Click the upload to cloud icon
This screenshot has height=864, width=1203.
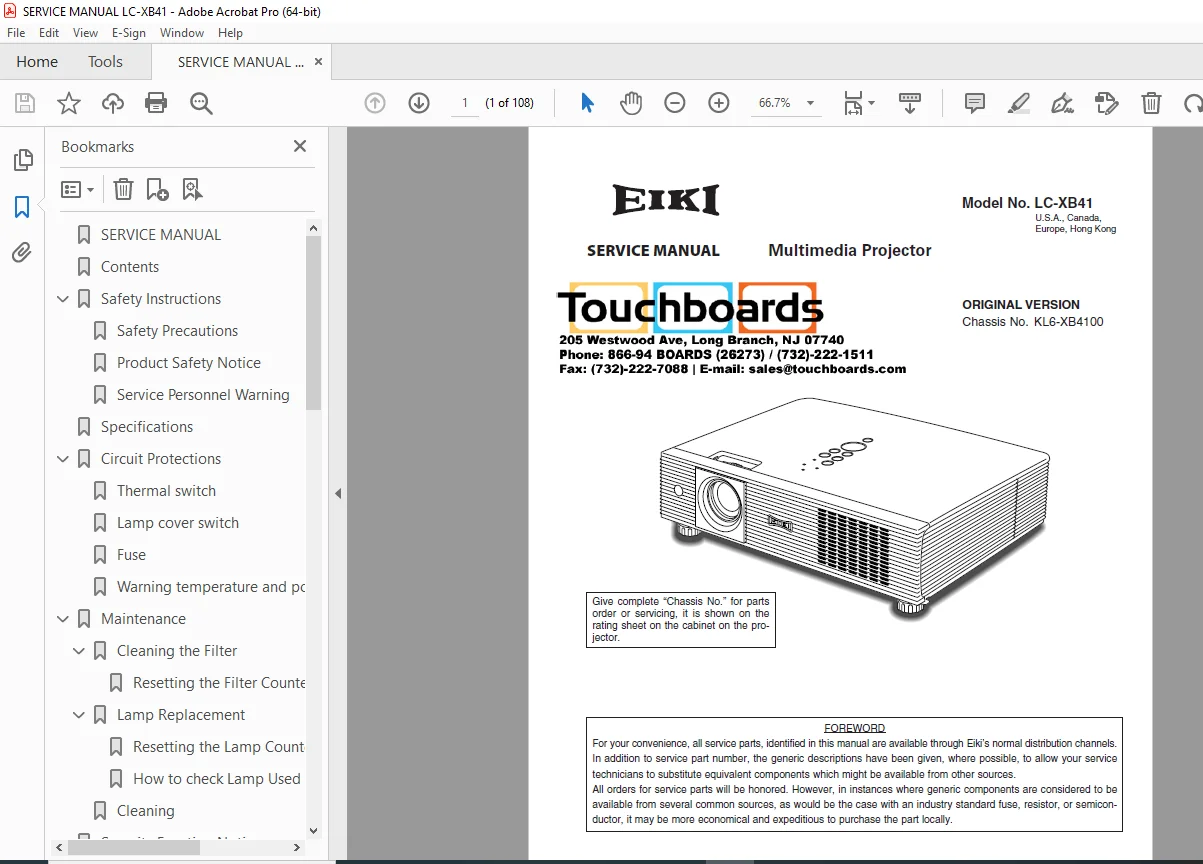[x=113, y=103]
